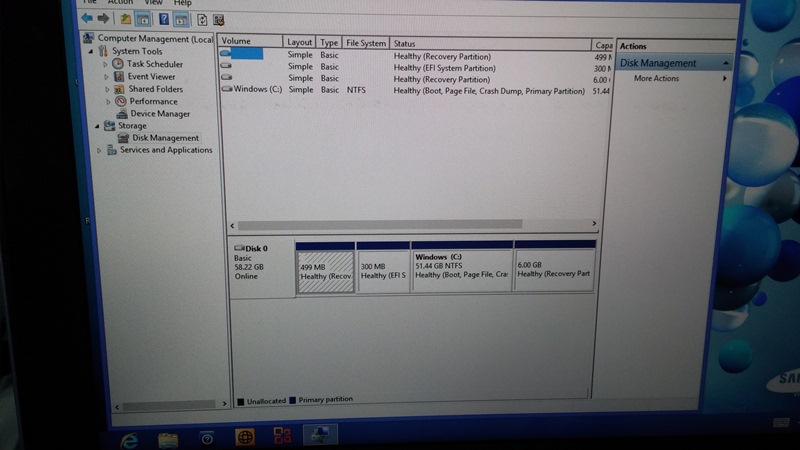
Task: Expand the Shared Folders node
Action: coord(107,89)
